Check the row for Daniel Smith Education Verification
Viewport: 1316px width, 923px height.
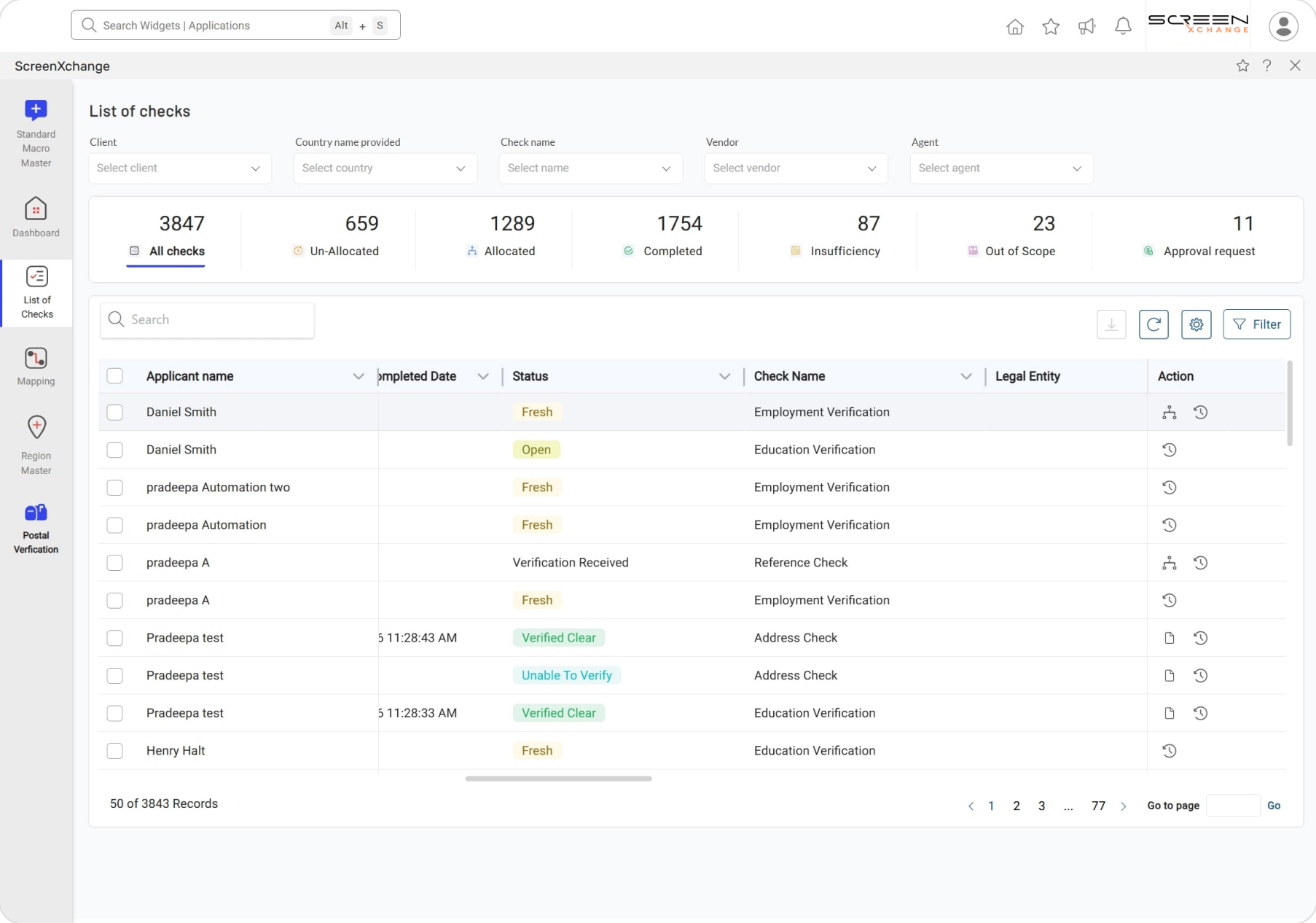(x=115, y=449)
